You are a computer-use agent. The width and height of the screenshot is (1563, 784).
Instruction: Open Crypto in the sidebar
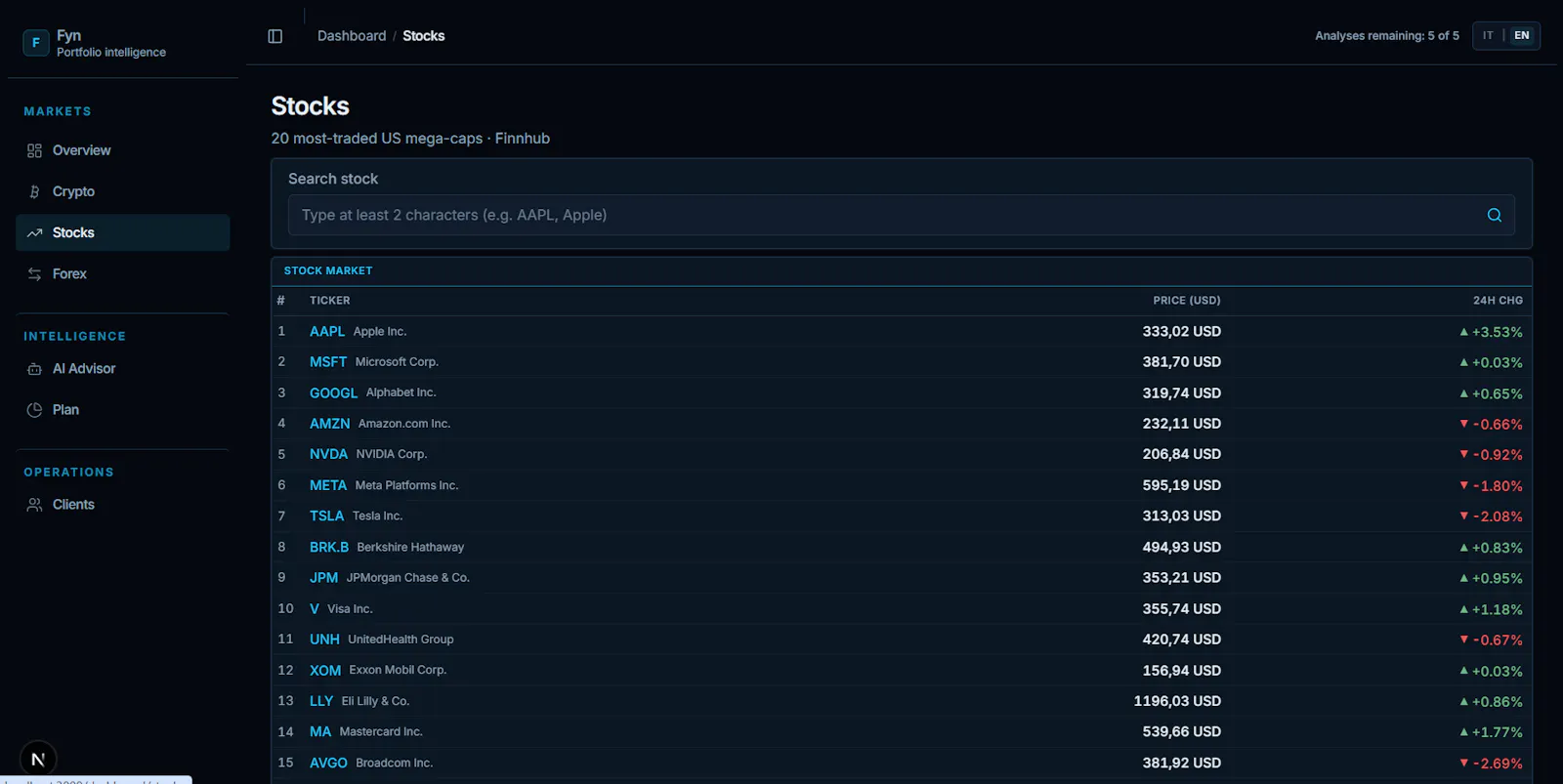click(x=123, y=191)
